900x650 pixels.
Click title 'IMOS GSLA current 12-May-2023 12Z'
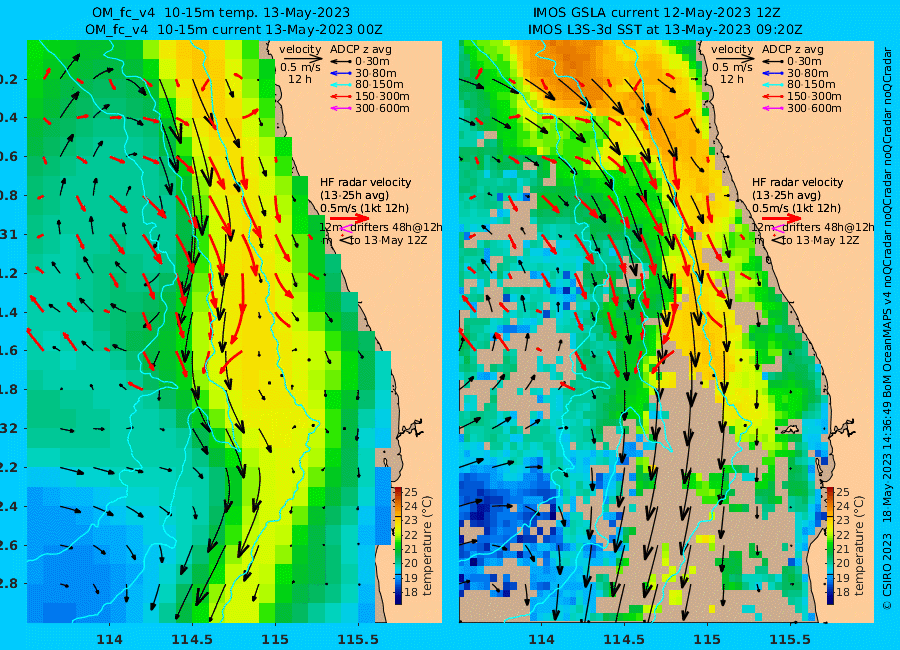[x=657, y=13]
